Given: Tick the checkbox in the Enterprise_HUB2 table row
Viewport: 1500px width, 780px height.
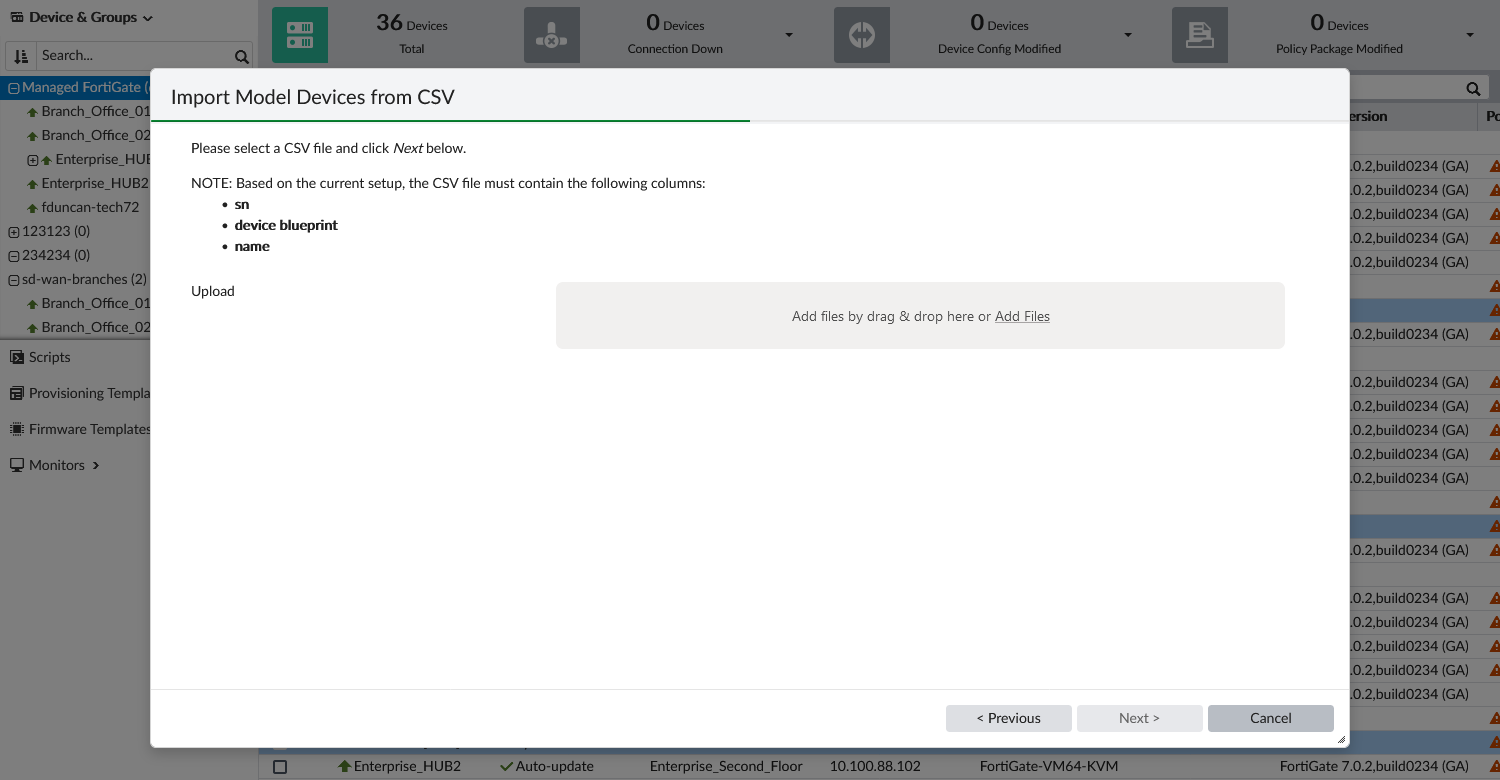Looking at the screenshot, I should click(x=280, y=767).
